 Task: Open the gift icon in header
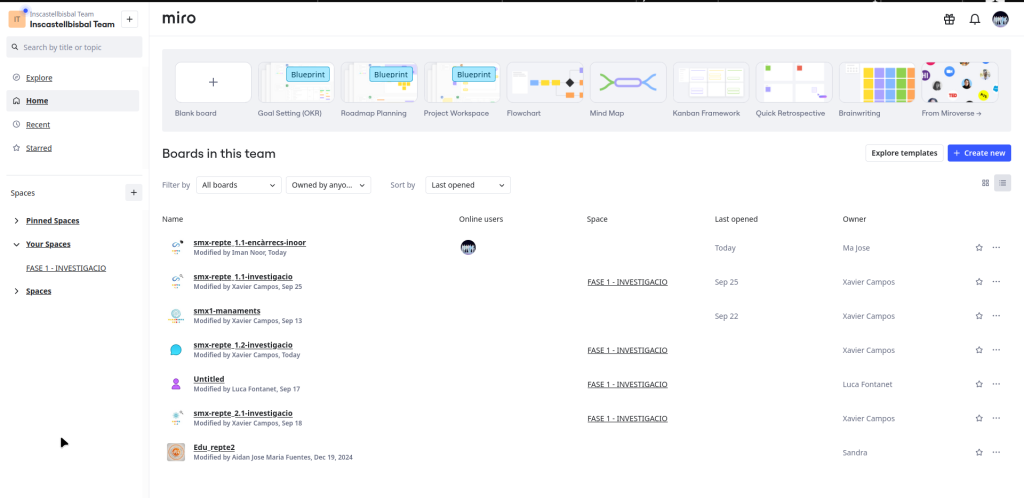coord(949,19)
